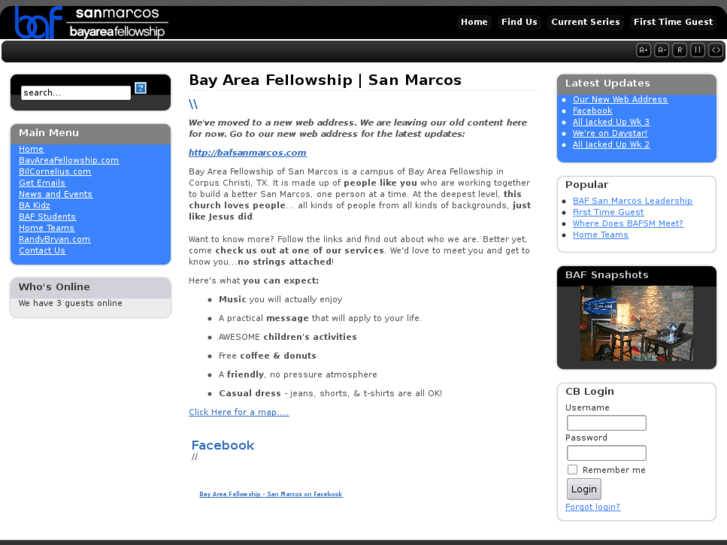Open Get Emails menu link
Image resolution: width=727 pixels, height=545 pixels.
(42, 183)
